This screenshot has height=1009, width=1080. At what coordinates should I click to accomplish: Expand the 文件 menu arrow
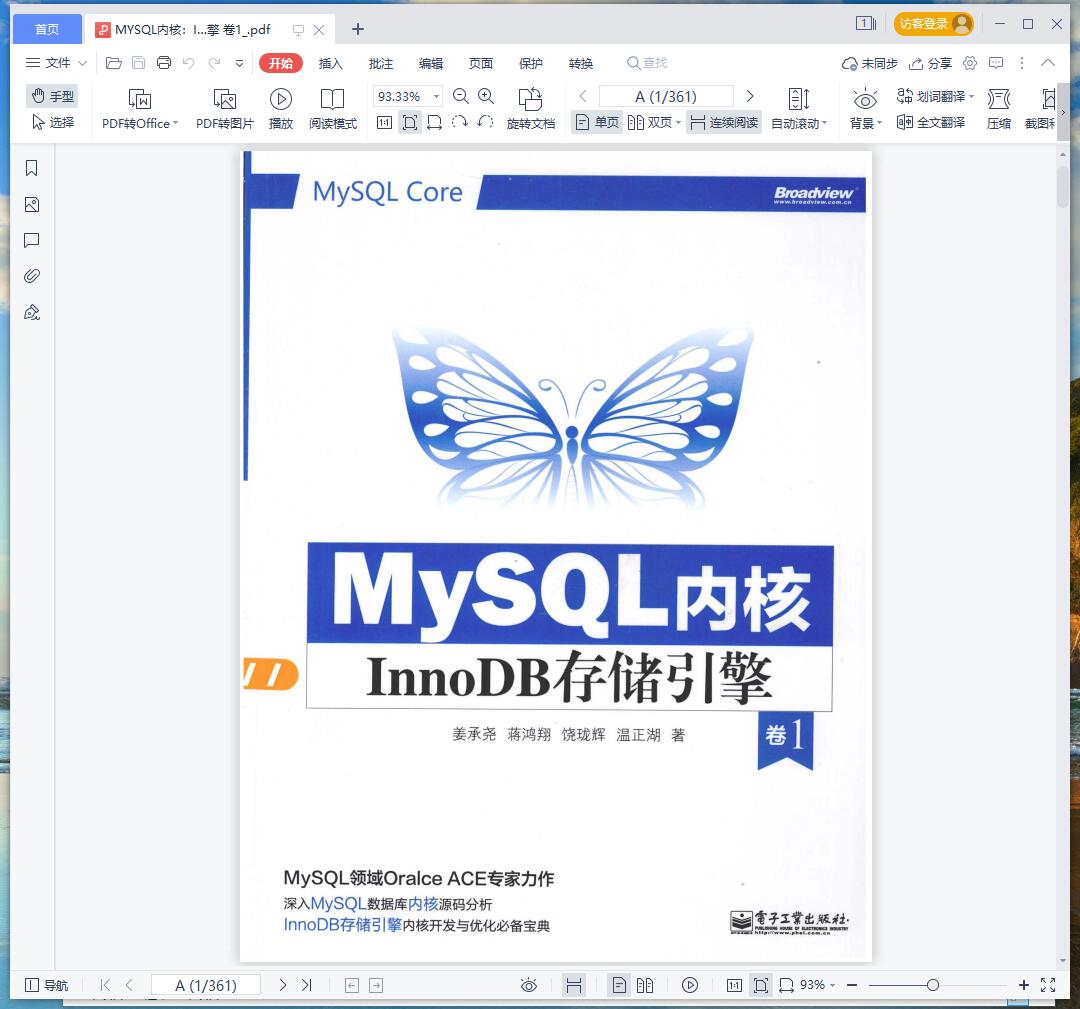click(83, 63)
